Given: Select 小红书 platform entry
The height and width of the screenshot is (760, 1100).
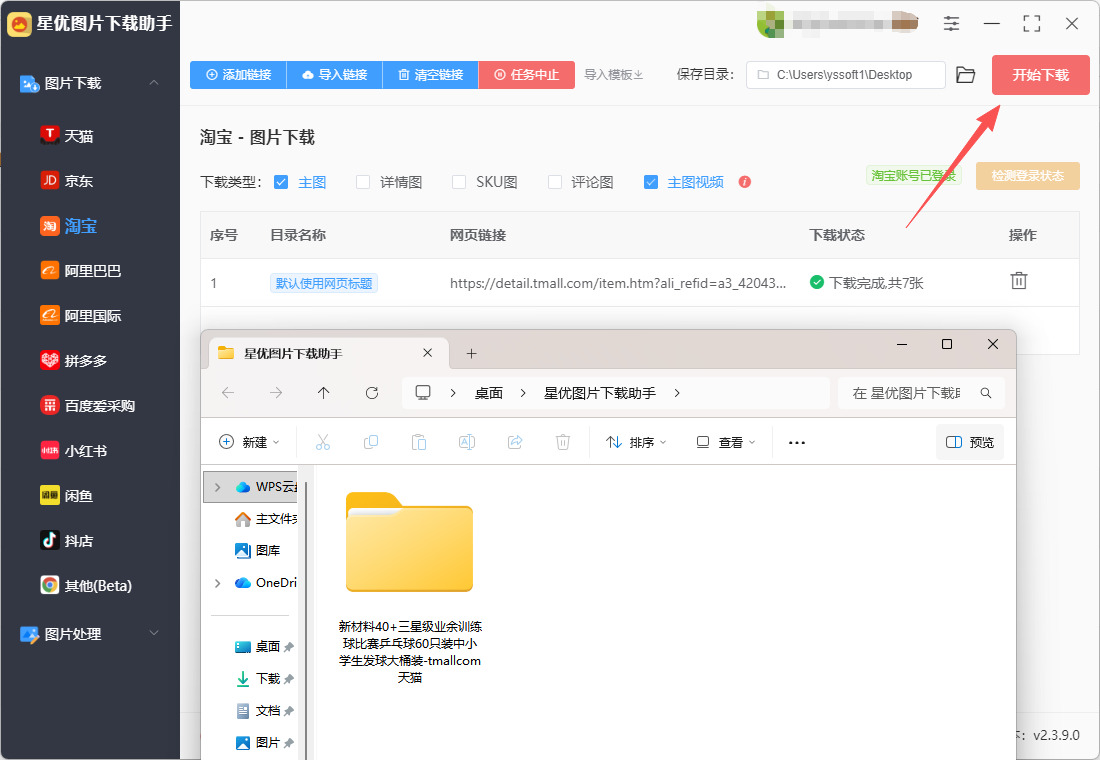Looking at the screenshot, I should pyautogui.click(x=74, y=451).
